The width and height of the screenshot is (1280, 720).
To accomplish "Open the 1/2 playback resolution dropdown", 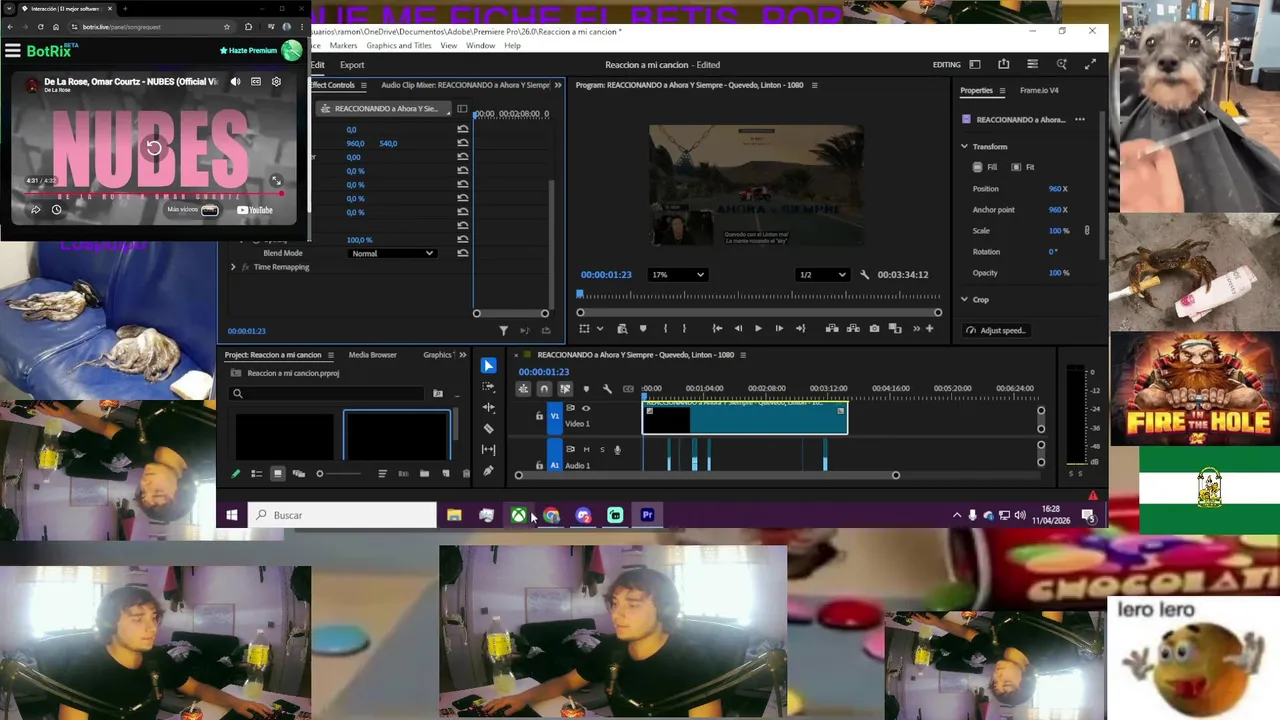I will 822,275.
